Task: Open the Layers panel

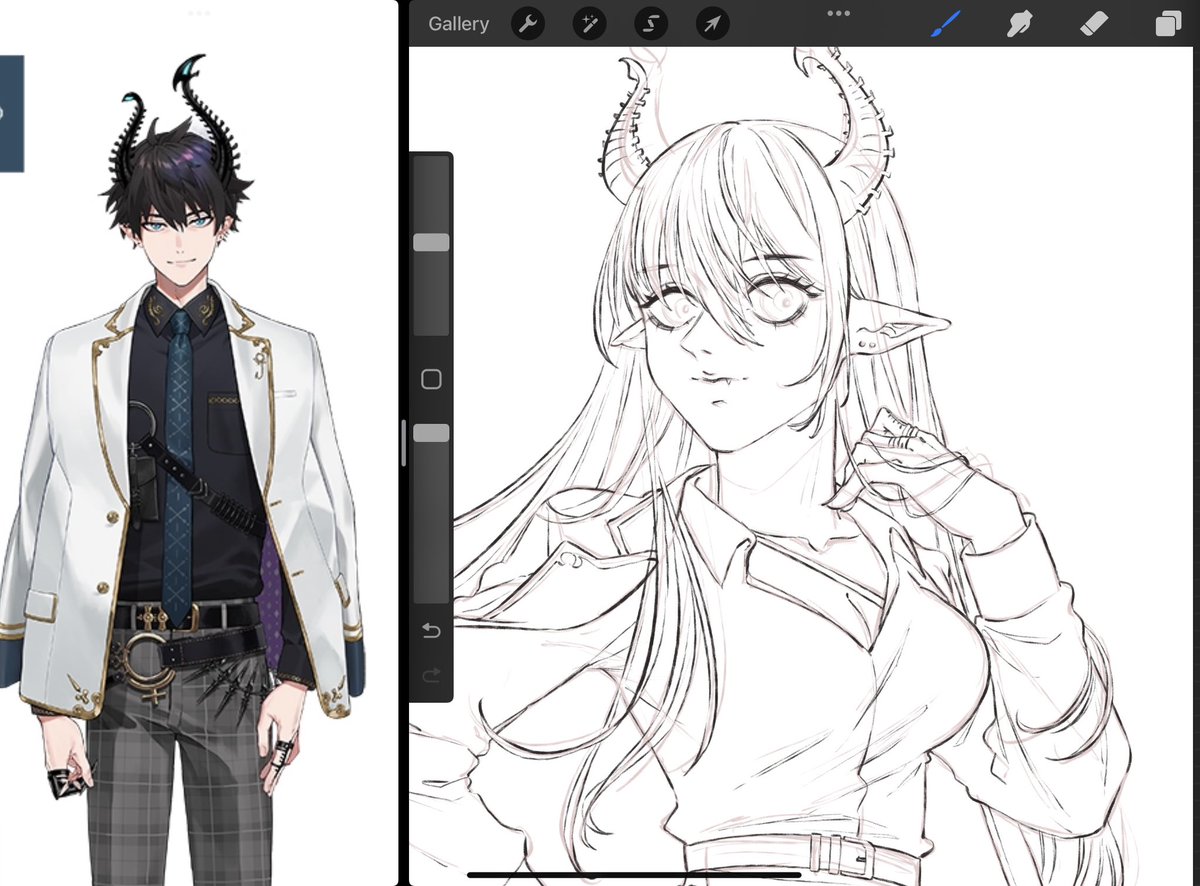Action: 1167,25
